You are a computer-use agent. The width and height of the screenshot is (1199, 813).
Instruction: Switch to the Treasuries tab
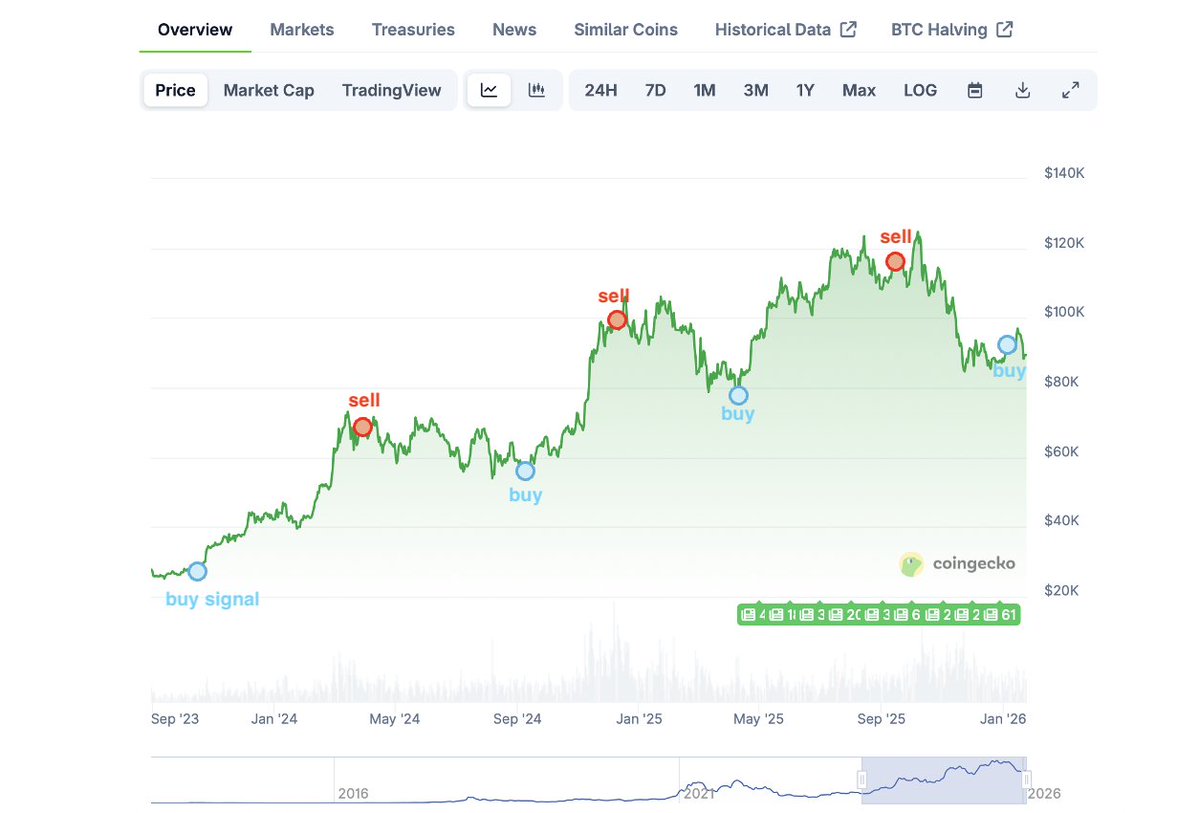coord(413,30)
